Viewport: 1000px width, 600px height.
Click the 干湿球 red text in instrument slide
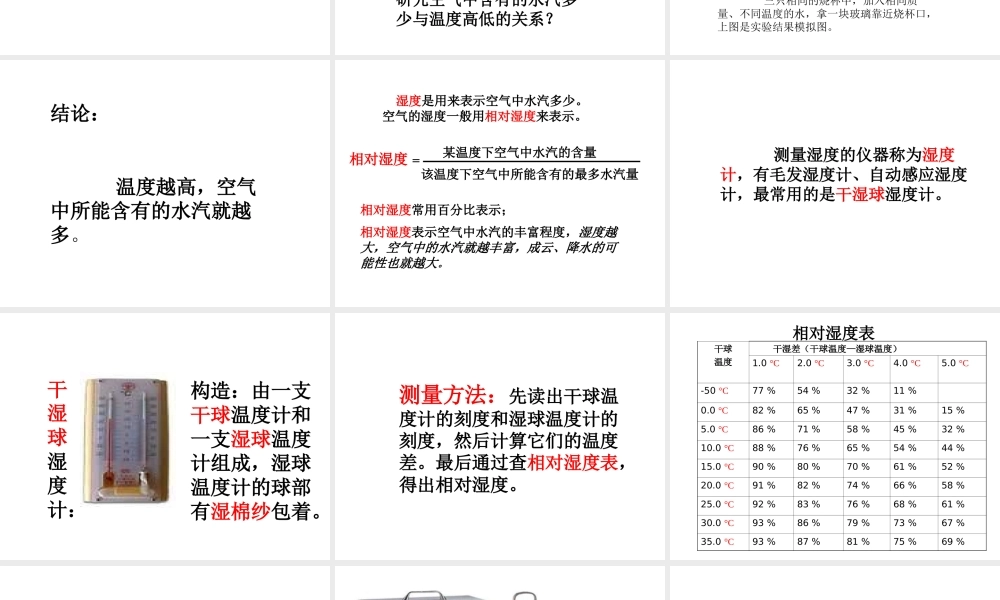click(860, 194)
